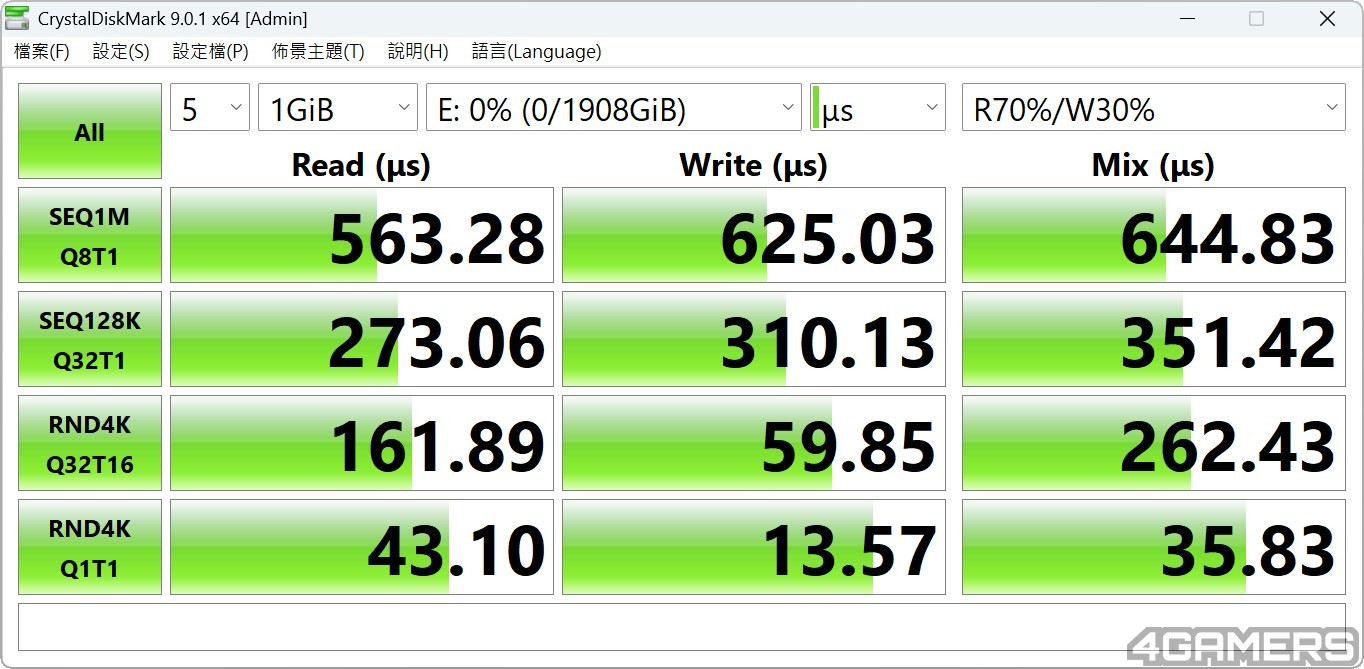Expand the 1GiB test size dropdown
This screenshot has height=669, width=1364.
(x=337, y=108)
